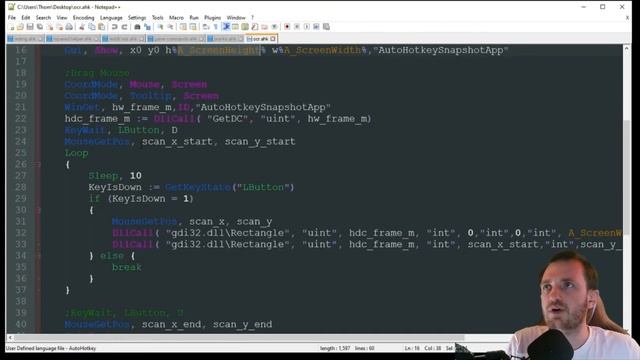Click the word 'break' on line 35
The height and width of the screenshot is (360, 640).
[x=127, y=267]
